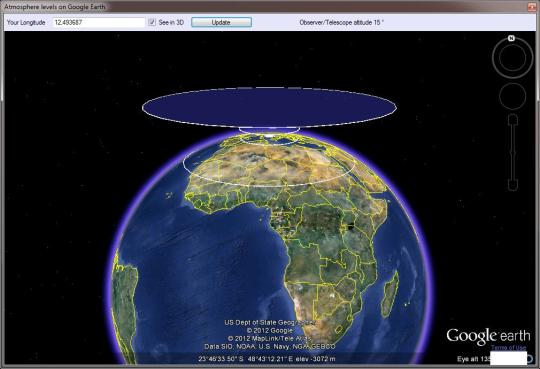
Task: Click the Your Longitude input field
Action: (x=99, y=22)
